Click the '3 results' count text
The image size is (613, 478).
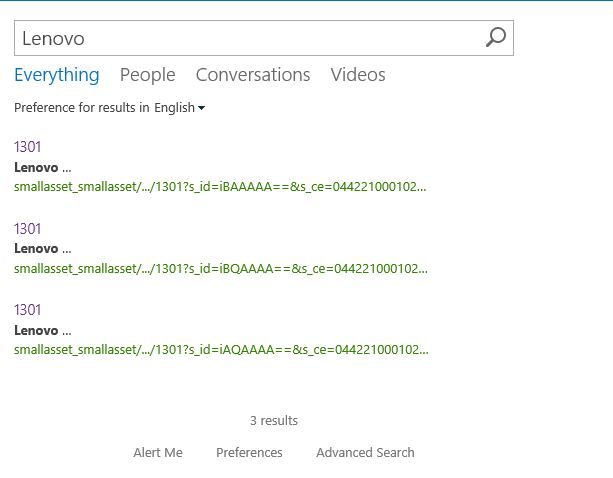point(274,421)
